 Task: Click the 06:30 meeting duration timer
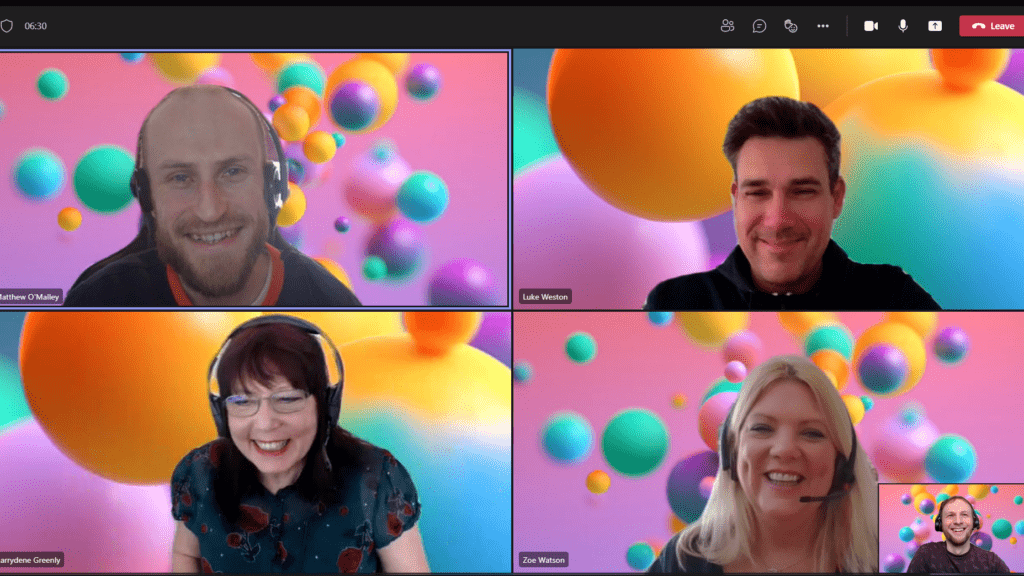[36, 26]
